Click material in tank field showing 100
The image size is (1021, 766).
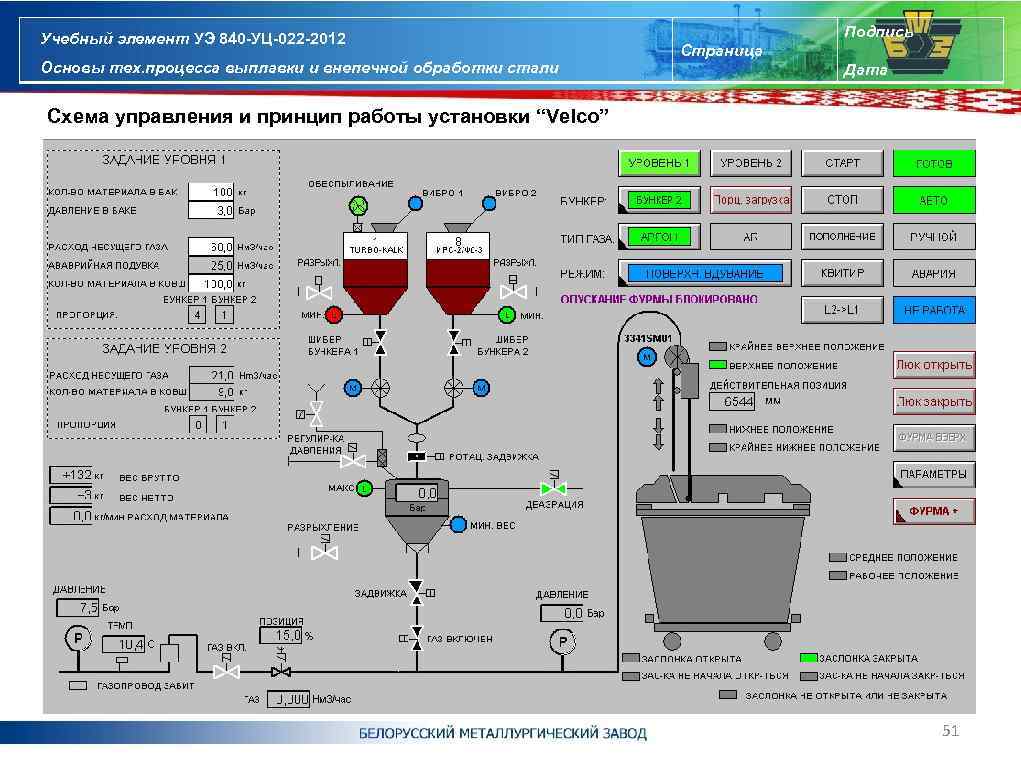click(211, 192)
